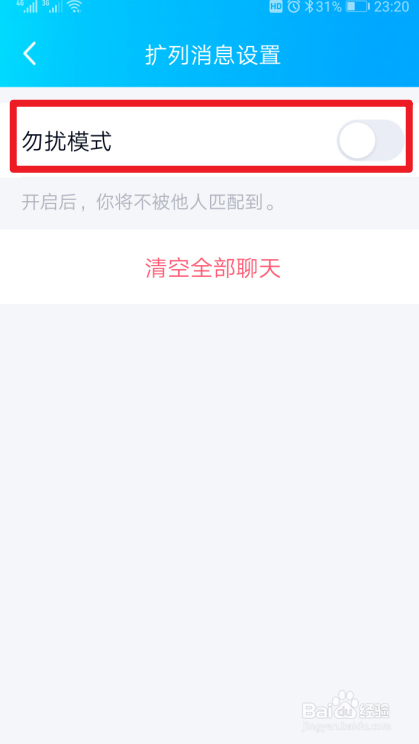419x744 pixels.
Task: Tap the Baidu 经验 watermark logo
Action: point(346,709)
